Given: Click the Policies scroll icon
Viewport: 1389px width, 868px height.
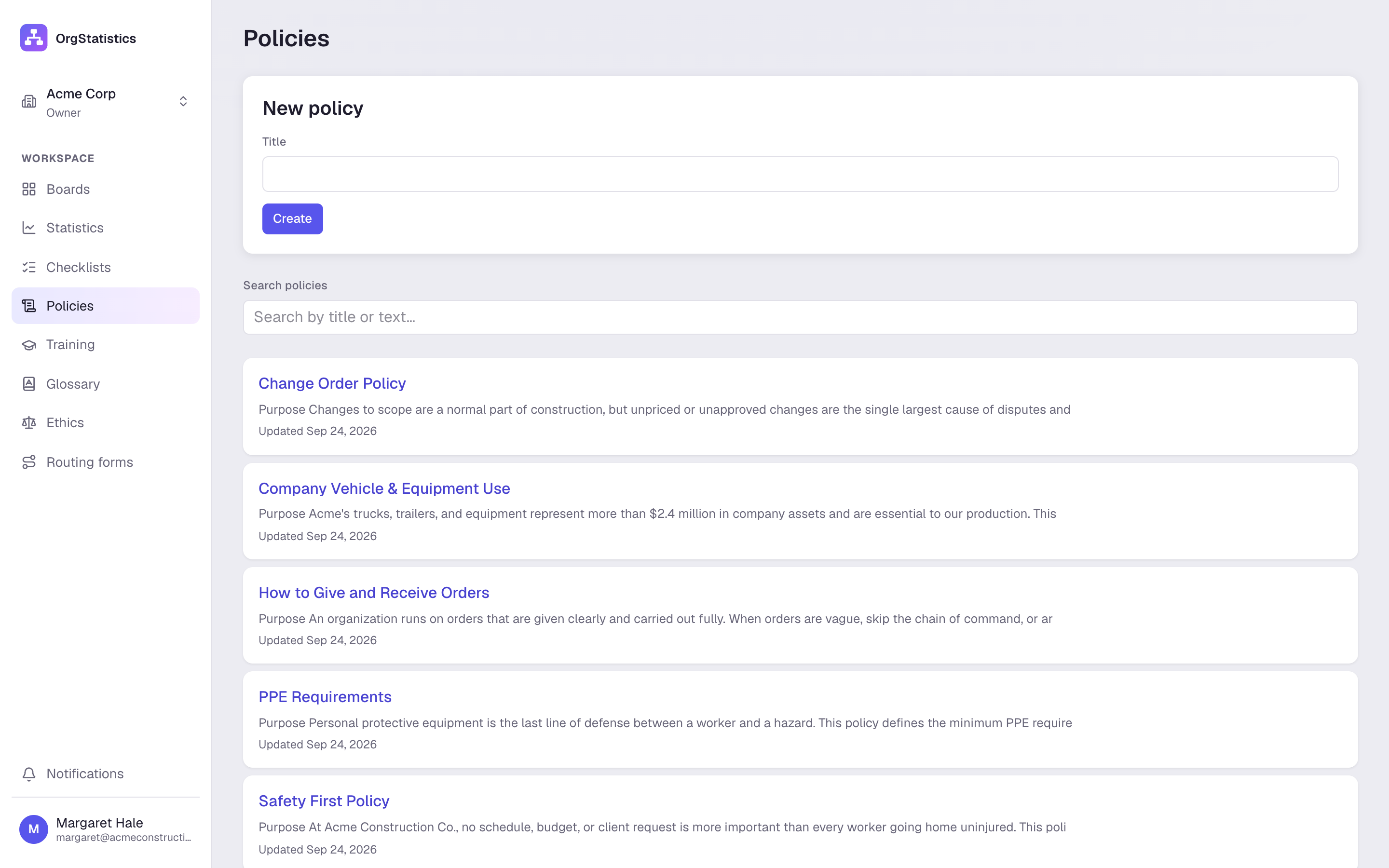Looking at the screenshot, I should (x=29, y=306).
